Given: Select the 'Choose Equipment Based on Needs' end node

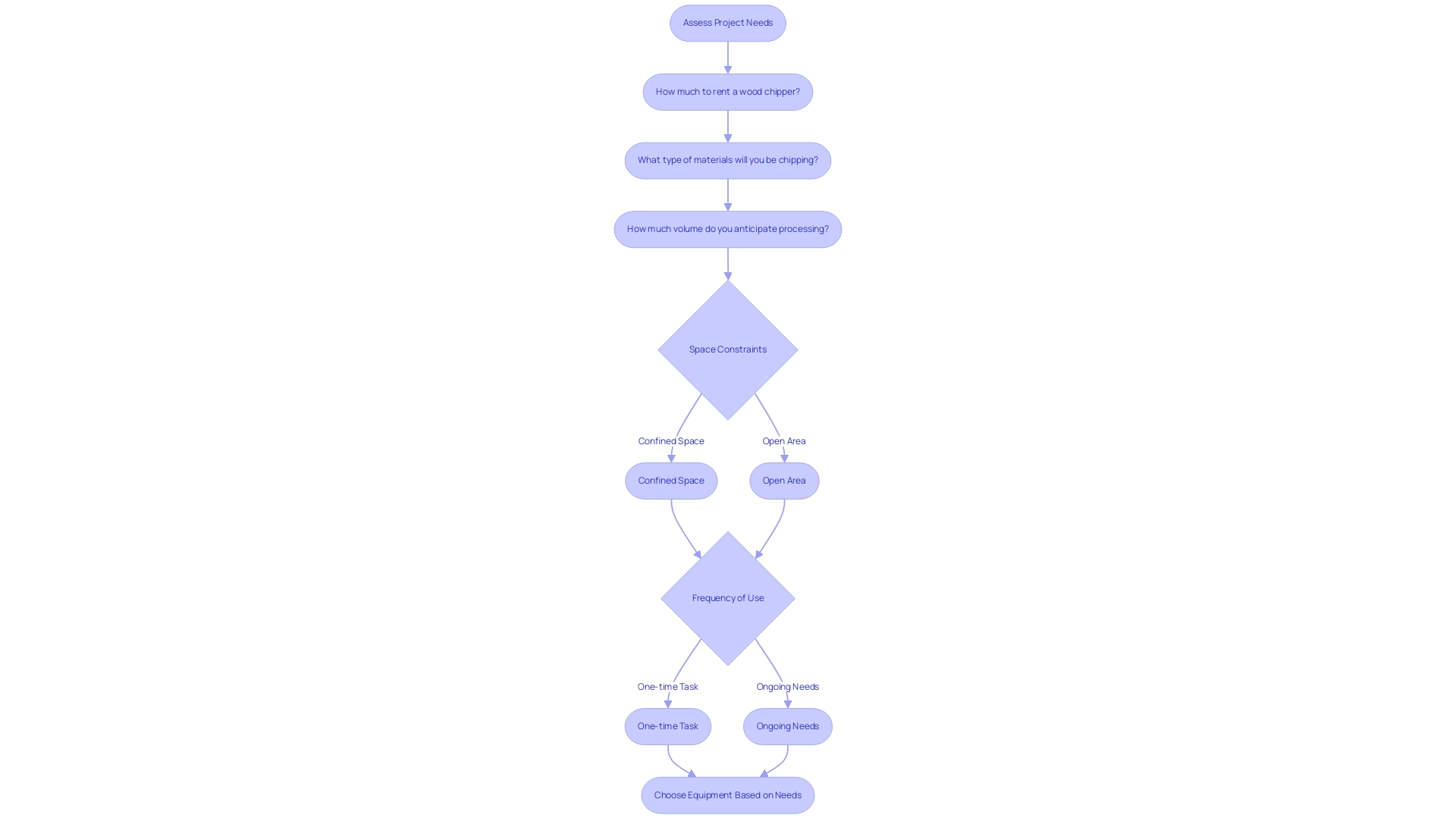Looking at the screenshot, I should coord(728,795).
